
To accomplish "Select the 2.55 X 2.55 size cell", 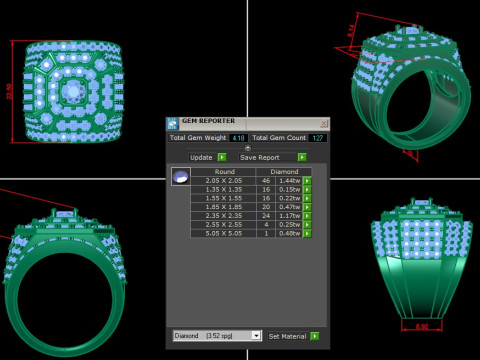I will coord(223,225).
